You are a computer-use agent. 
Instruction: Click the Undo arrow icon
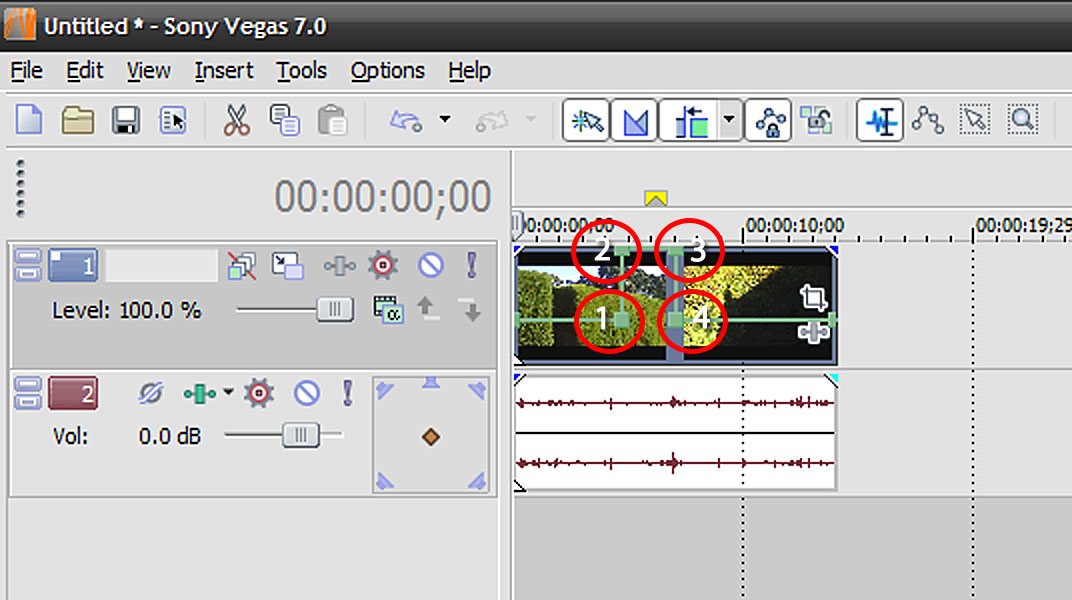[406, 121]
